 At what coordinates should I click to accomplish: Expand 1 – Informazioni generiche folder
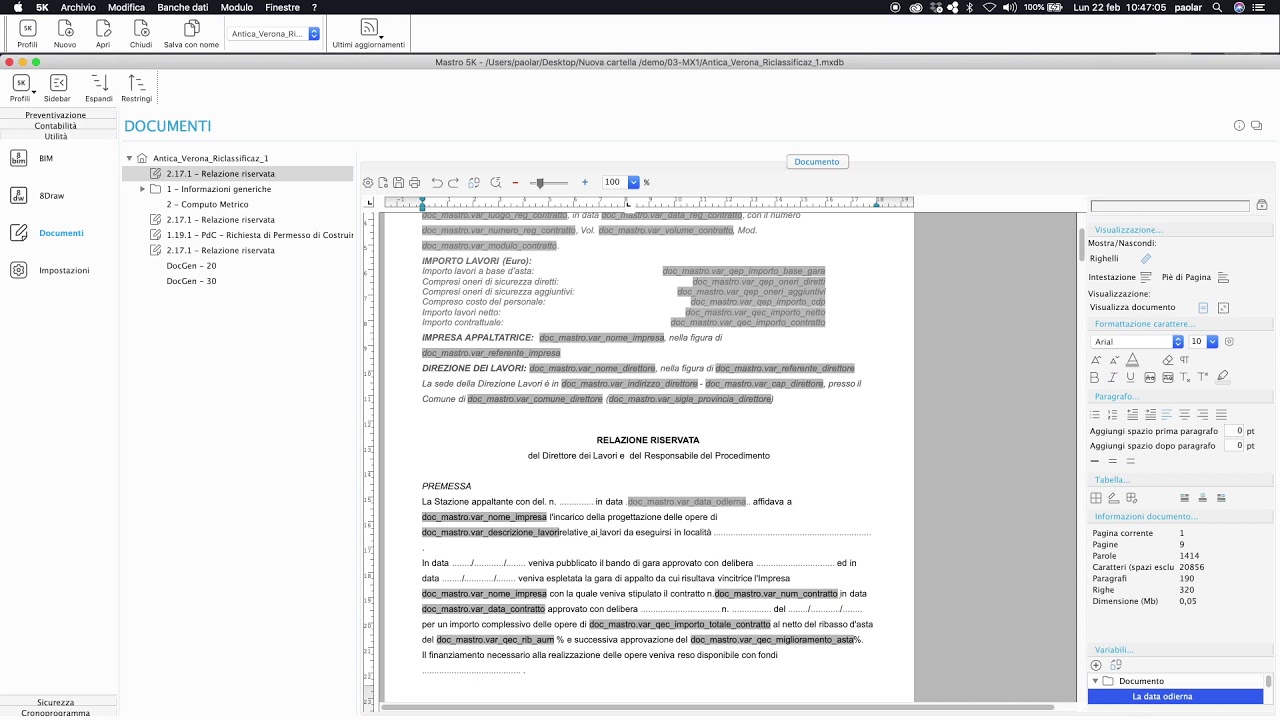tap(142, 188)
